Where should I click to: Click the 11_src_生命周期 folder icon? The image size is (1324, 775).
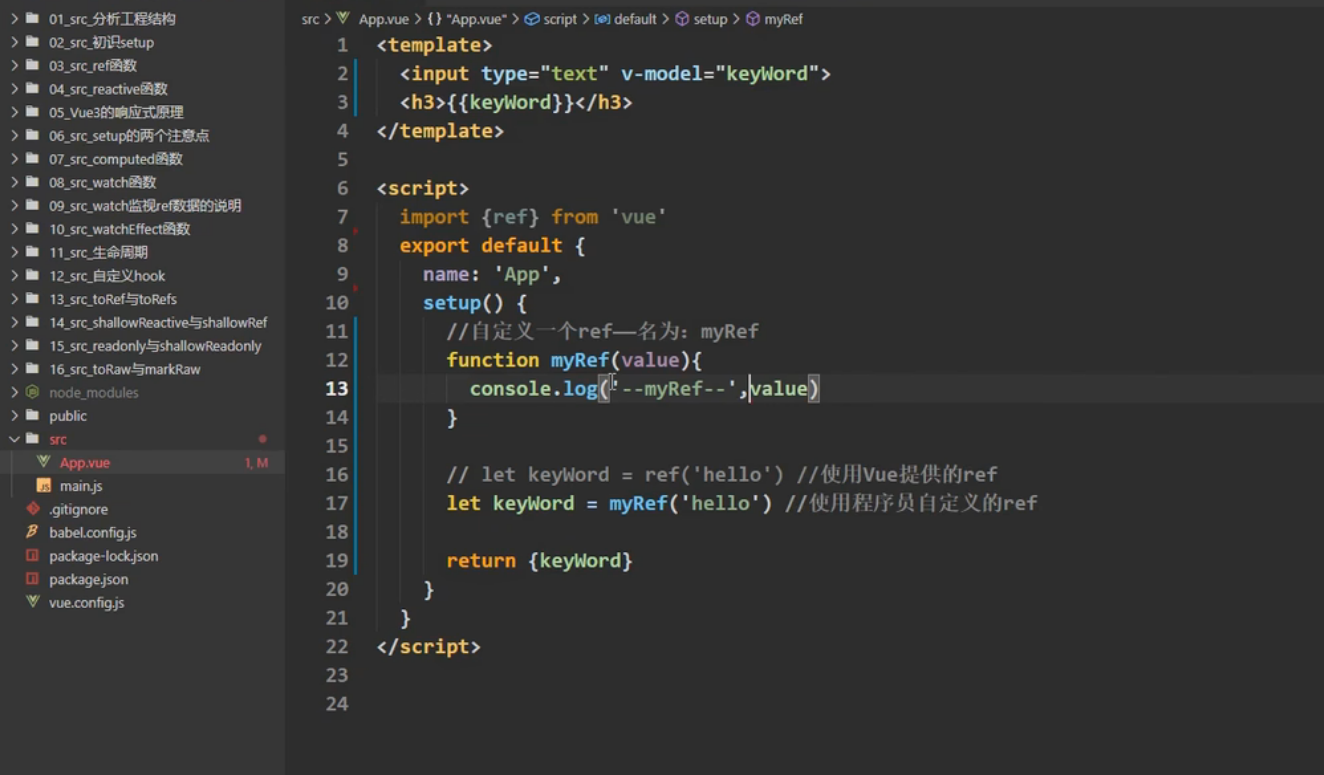click(x=33, y=252)
